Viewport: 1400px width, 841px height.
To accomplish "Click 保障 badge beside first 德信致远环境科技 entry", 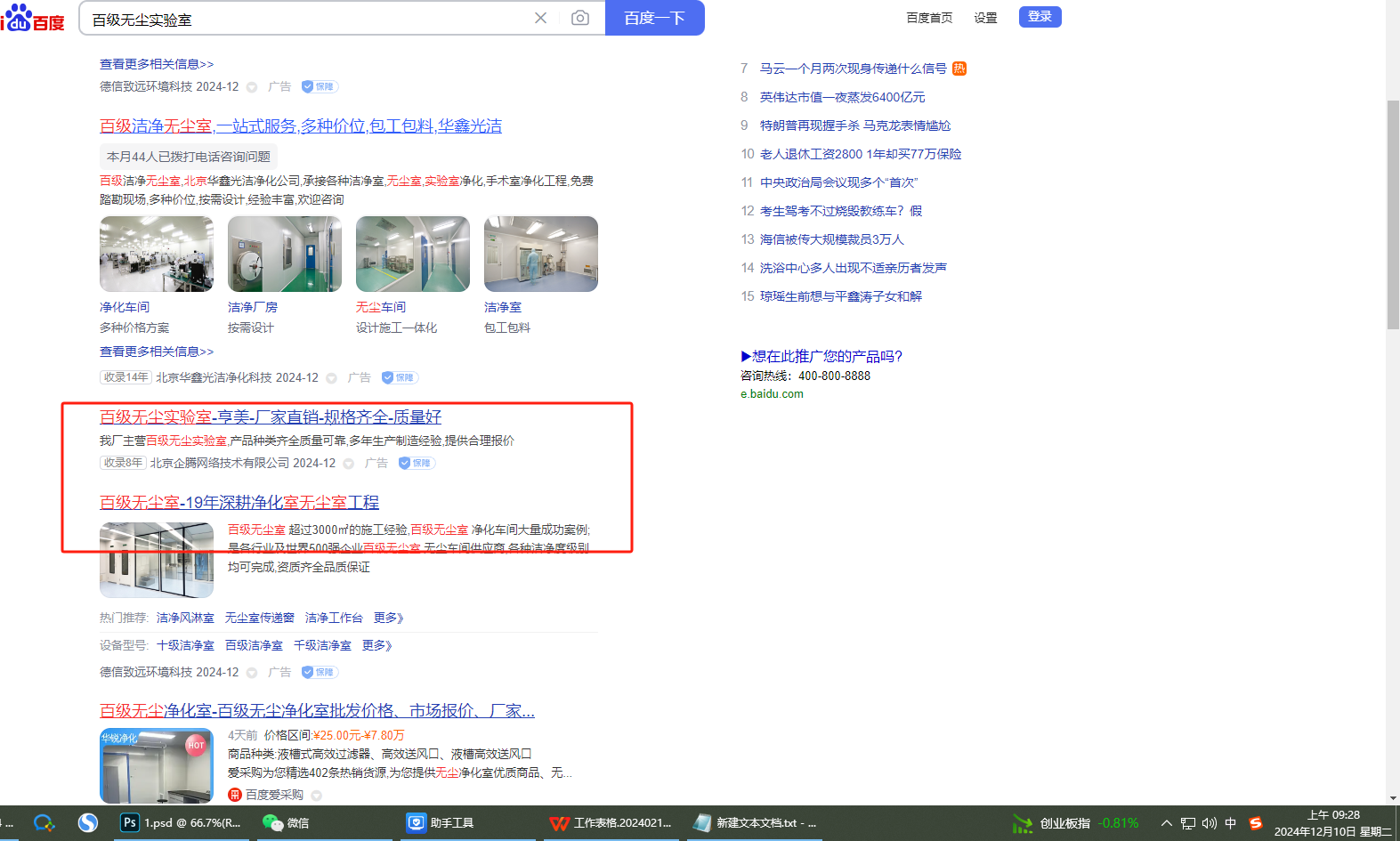I will click(x=320, y=86).
